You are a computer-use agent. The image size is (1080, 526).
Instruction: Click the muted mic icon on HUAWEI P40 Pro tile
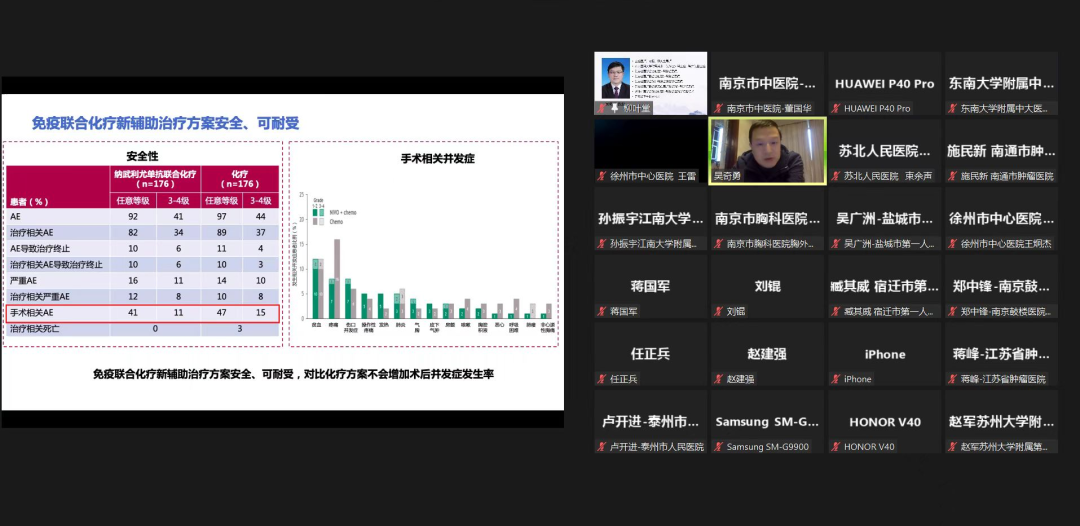point(836,108)
